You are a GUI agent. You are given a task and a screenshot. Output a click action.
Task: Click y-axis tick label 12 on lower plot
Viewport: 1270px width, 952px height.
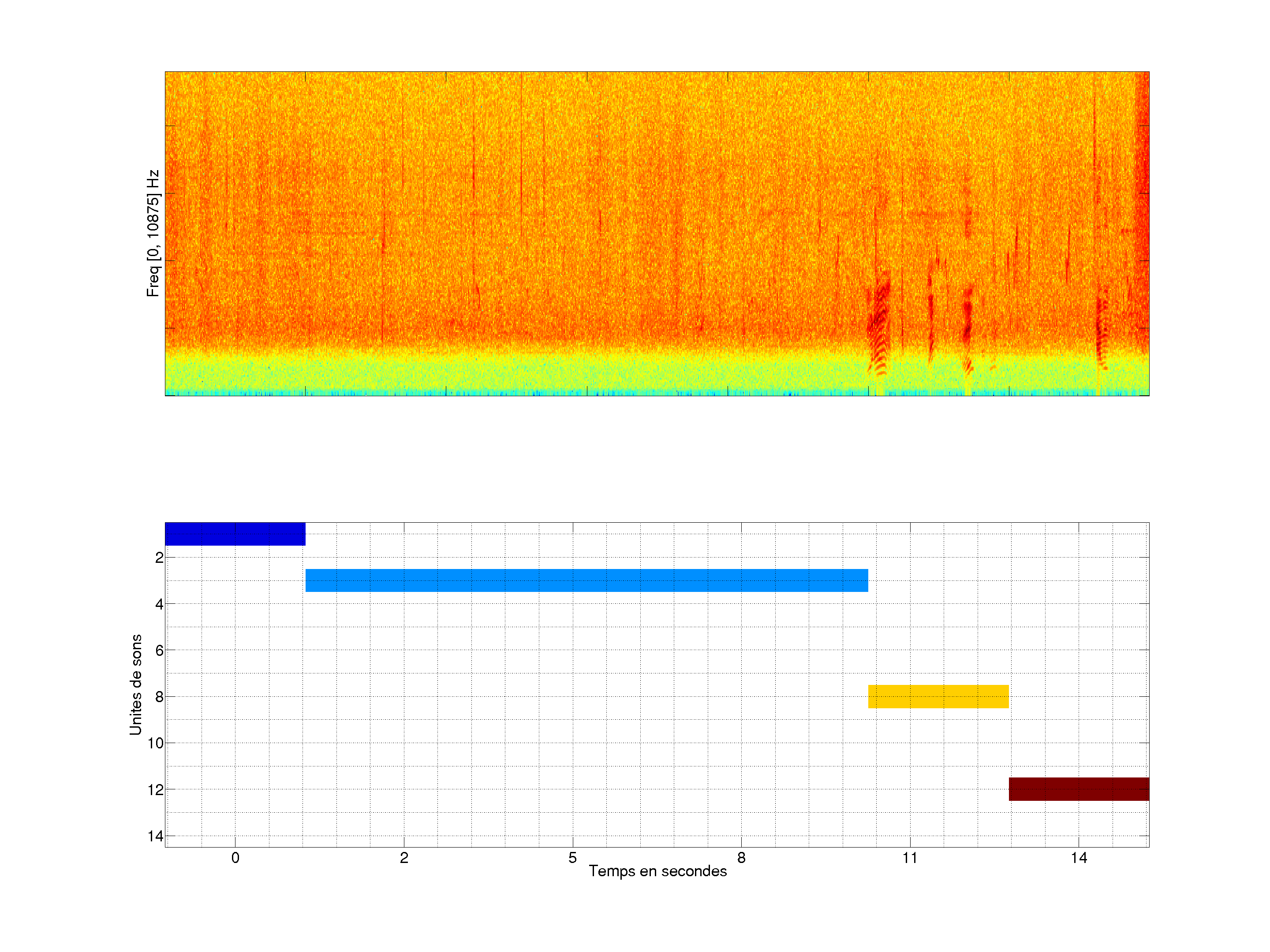click(x=156, y=790)
